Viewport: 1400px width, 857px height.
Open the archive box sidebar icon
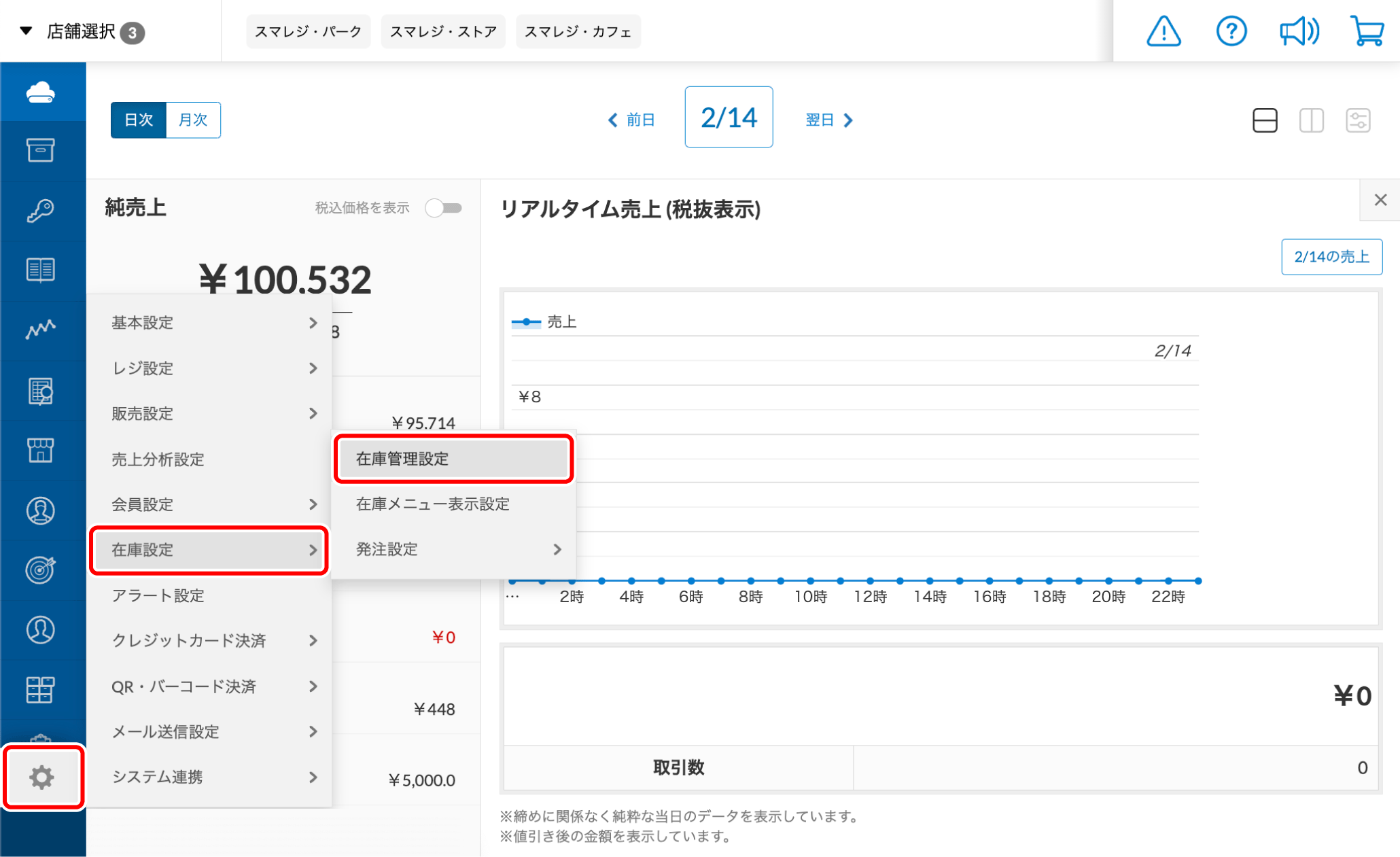[x=41, y=150]
